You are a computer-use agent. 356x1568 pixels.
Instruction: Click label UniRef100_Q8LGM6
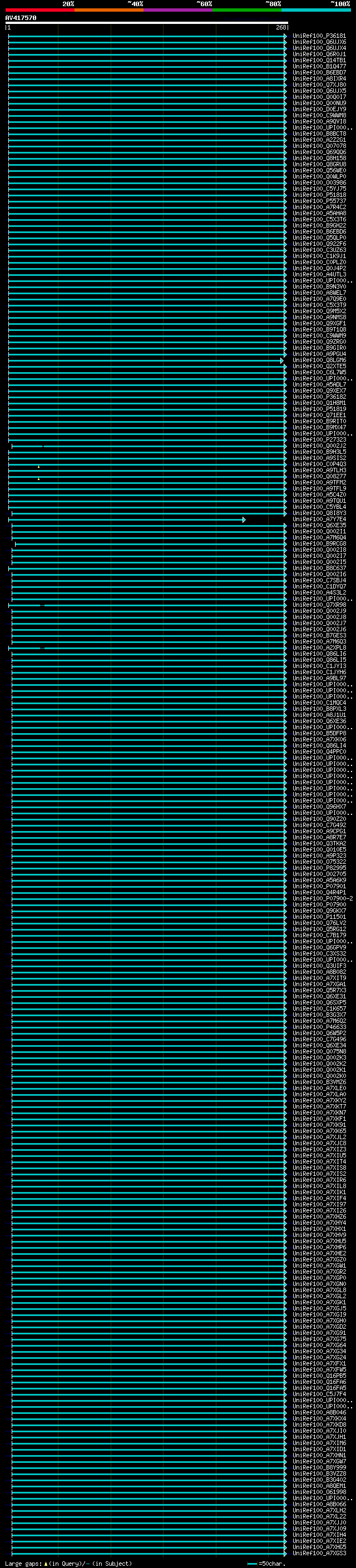tap(319, 360)
